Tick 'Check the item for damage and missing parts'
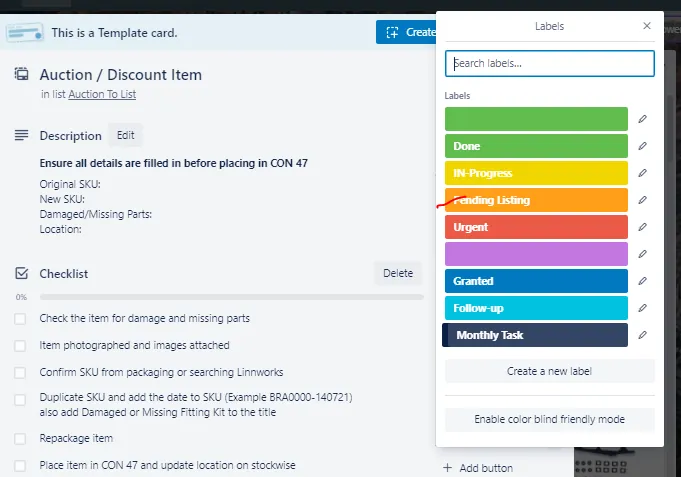This screenshot has height=477, width=681. (20, 319)
